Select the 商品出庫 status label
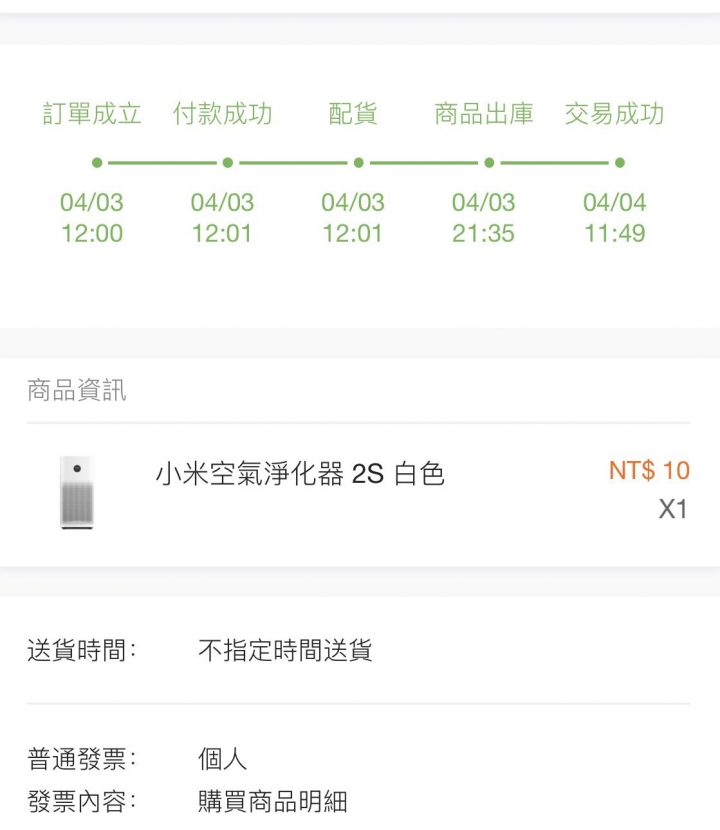Screen dimensions: 720x830 [x=484, y=114]
